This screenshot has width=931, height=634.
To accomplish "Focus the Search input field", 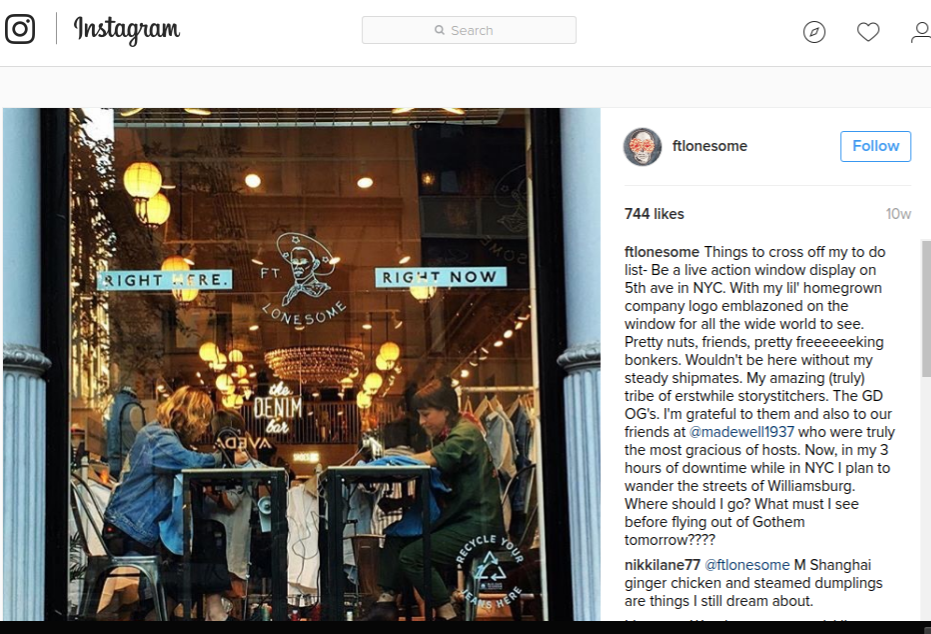I will pyautogui.click(x=469, y=30).
